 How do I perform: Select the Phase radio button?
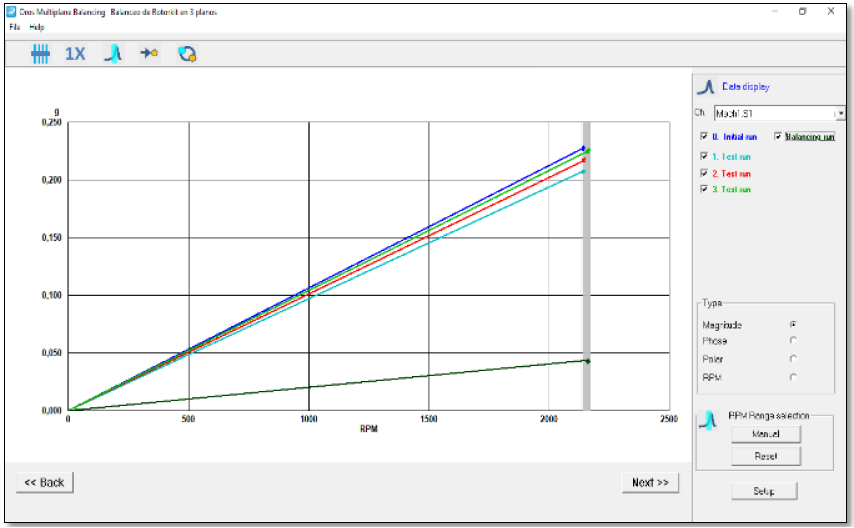[x=793, y=341]
